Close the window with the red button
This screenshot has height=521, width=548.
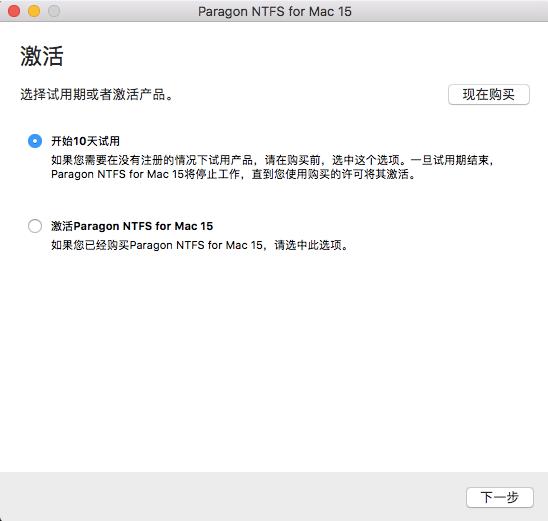click(14, 11)
